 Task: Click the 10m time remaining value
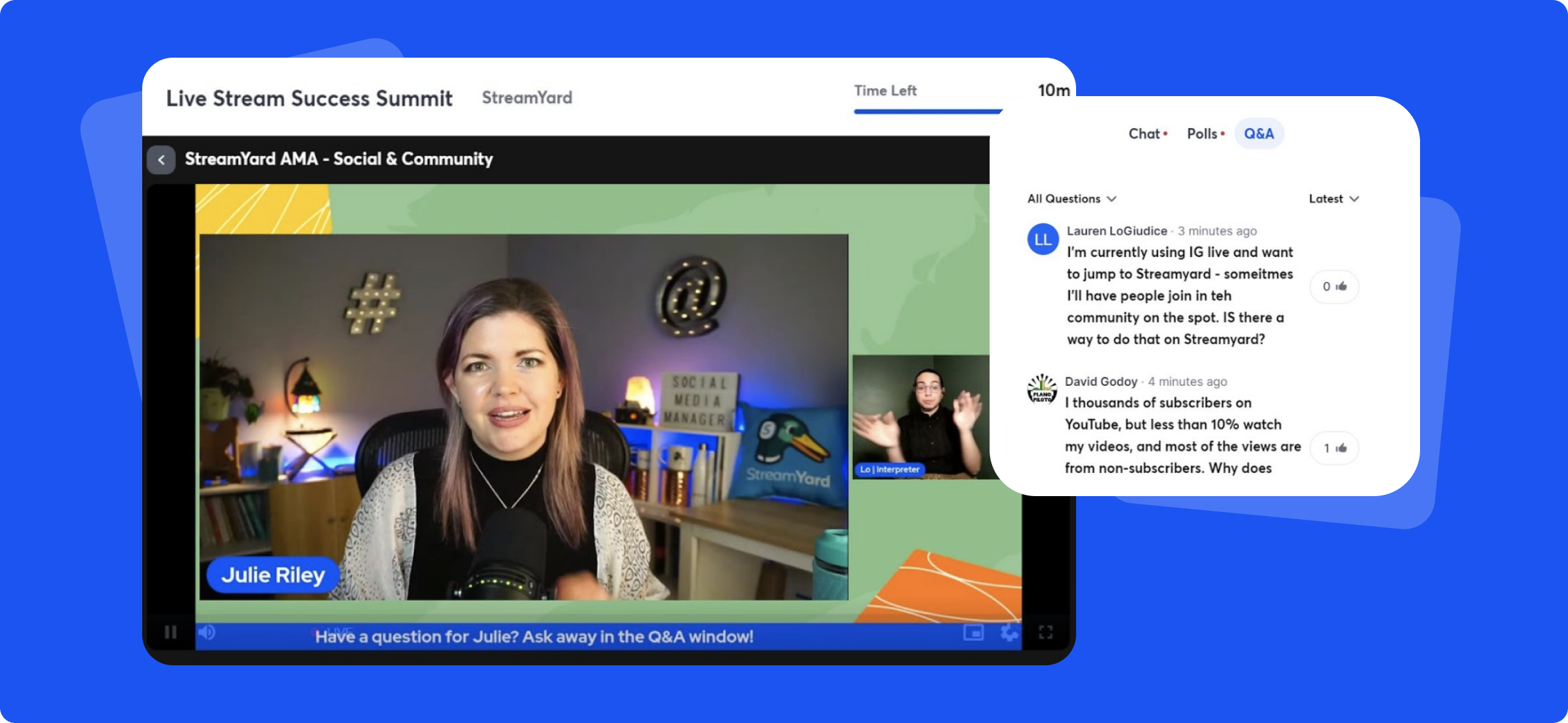click(1054, 90)
